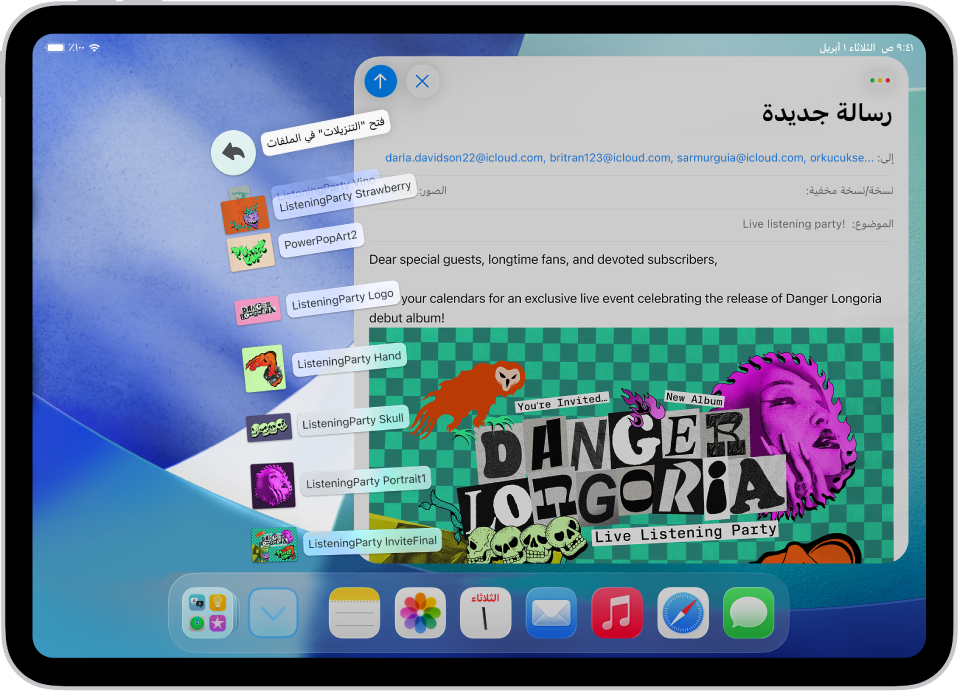Open Photos from the Dock
Screen dimensions: 960x692
(x=420, y=610)
